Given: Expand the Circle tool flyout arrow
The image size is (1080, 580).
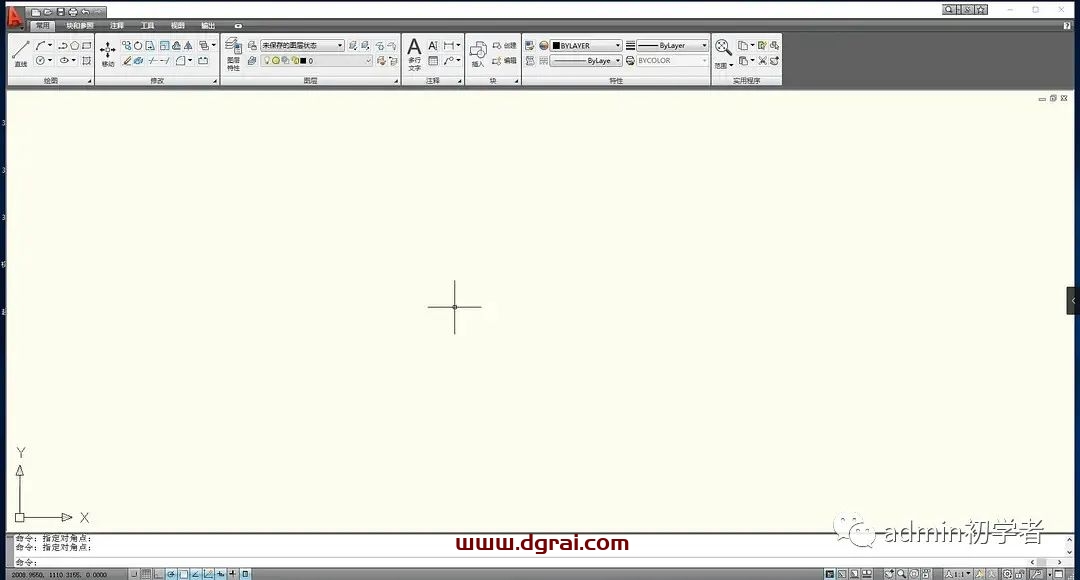Looking at the screenshot, I should click(50, 61).
